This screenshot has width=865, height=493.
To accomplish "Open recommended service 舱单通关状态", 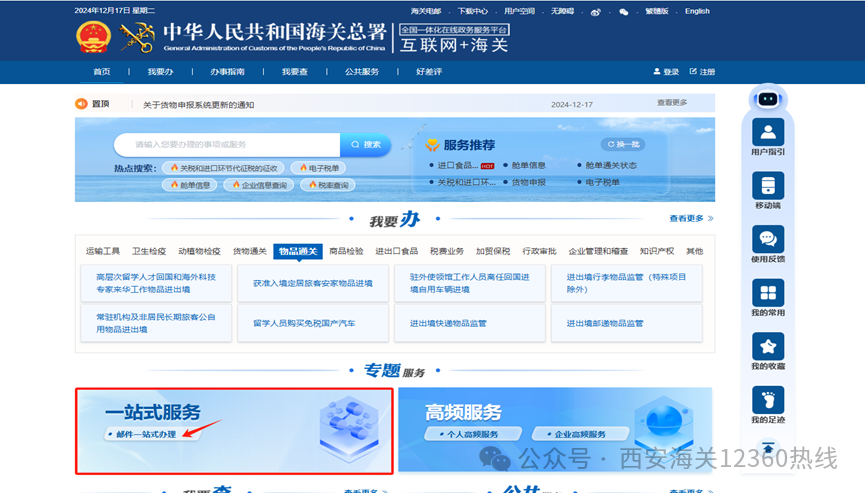I will 611,165.
